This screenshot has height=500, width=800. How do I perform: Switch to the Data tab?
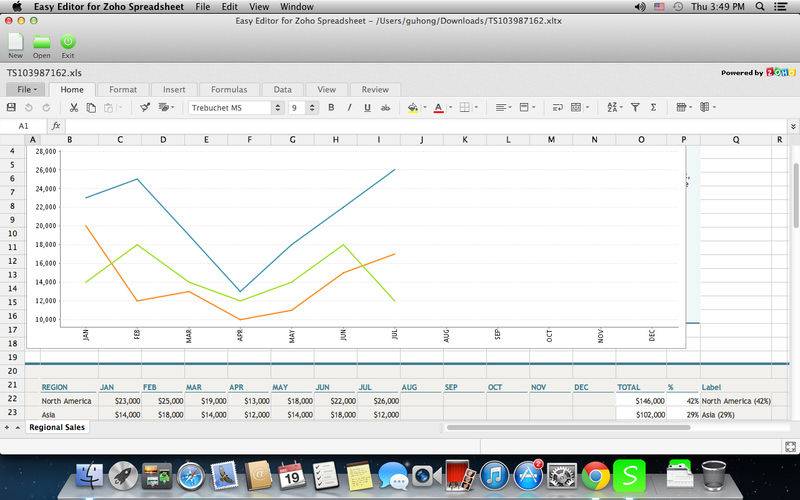[x=283, y=89]
